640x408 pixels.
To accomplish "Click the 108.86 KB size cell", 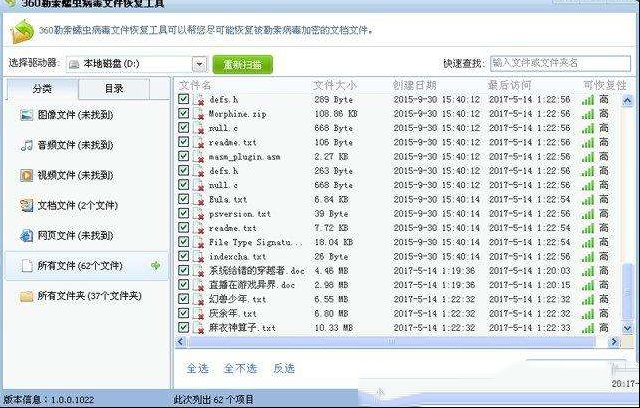I will point(336,114).
